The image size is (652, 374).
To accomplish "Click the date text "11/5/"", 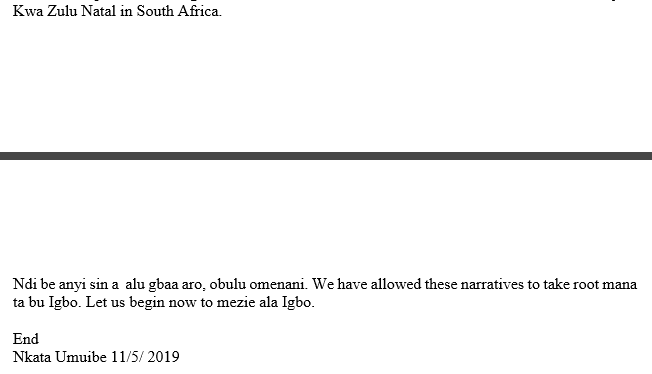I will pyautogui.click(x=127, y=357).
